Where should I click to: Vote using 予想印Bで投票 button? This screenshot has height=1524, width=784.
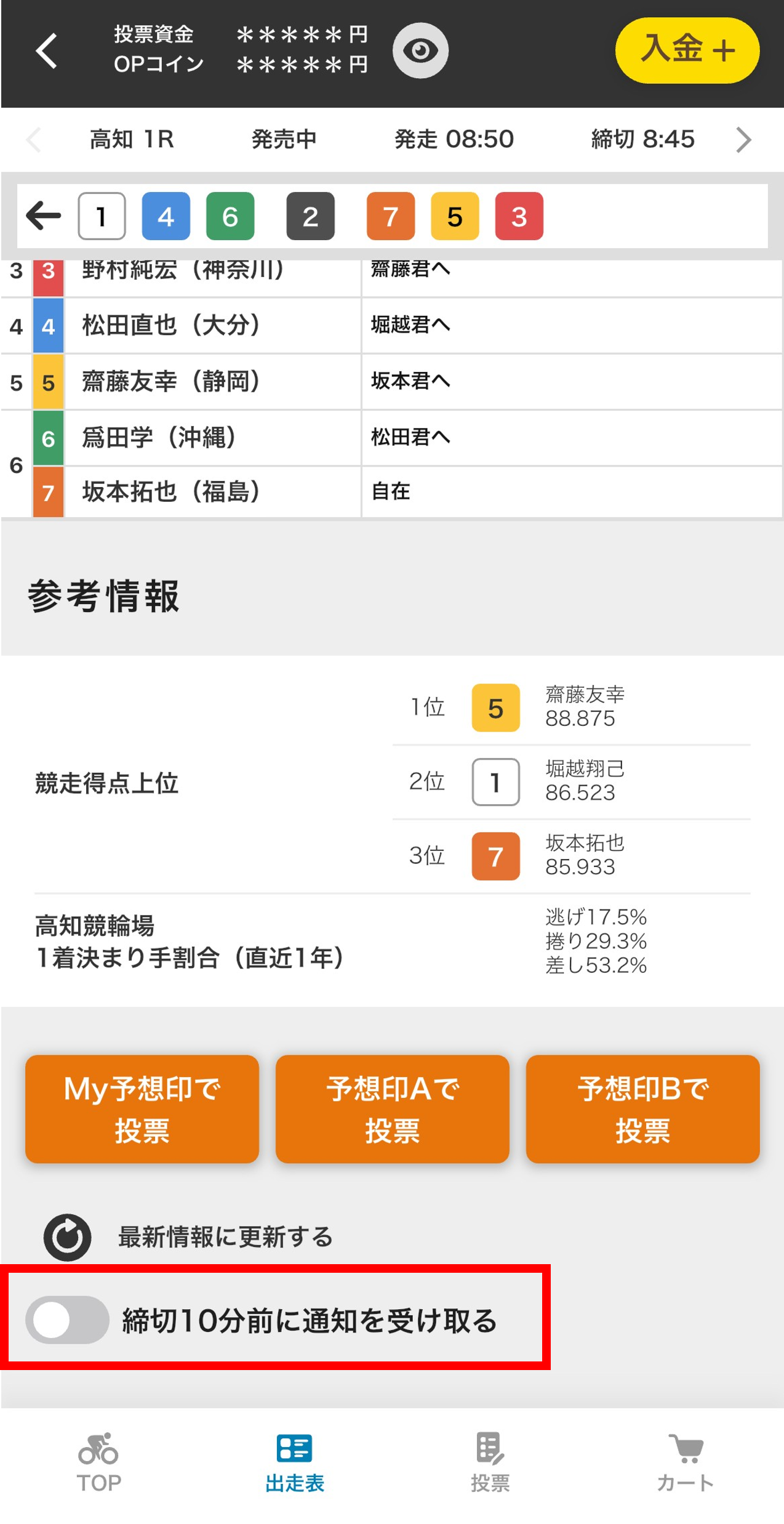(642, 1108)
